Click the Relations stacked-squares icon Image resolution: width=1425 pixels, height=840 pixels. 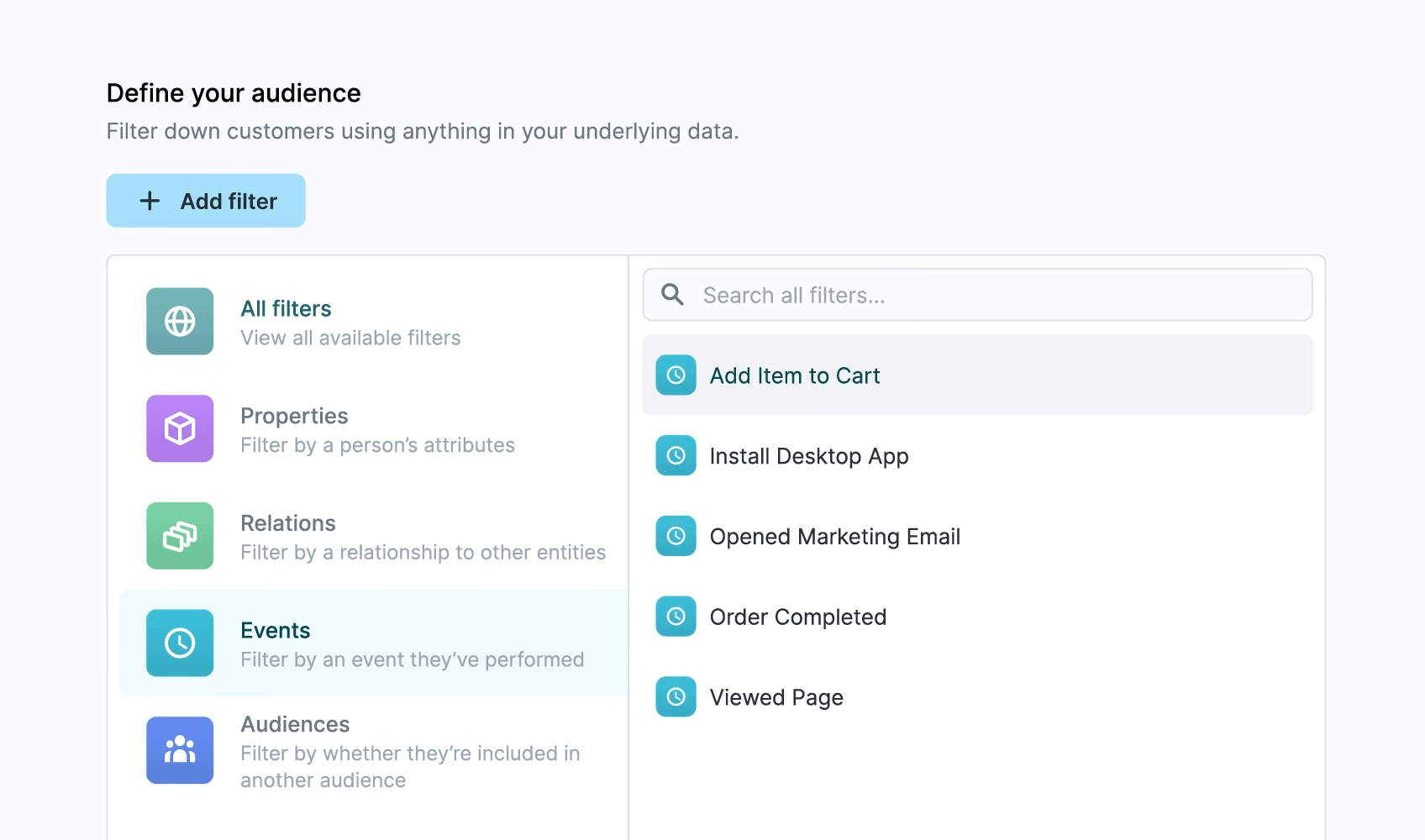(180, 536)
